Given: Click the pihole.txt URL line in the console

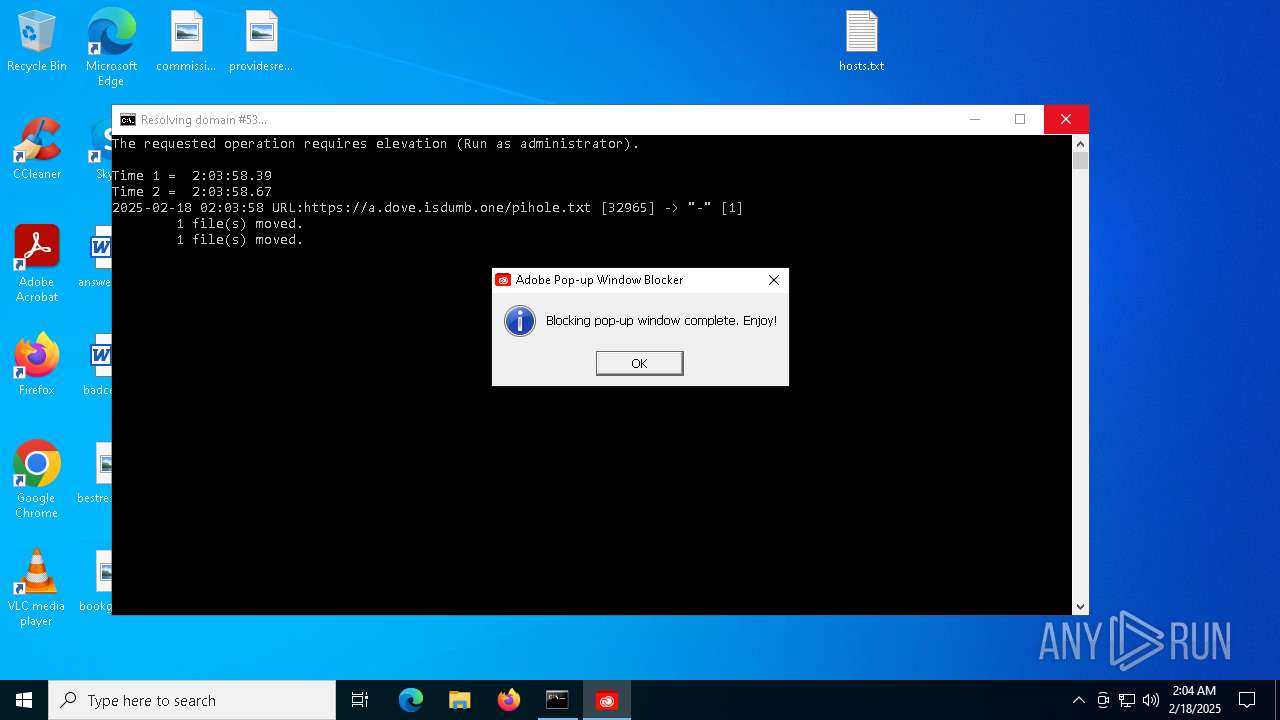Looking at the screenshot, I should click(428, 208).
